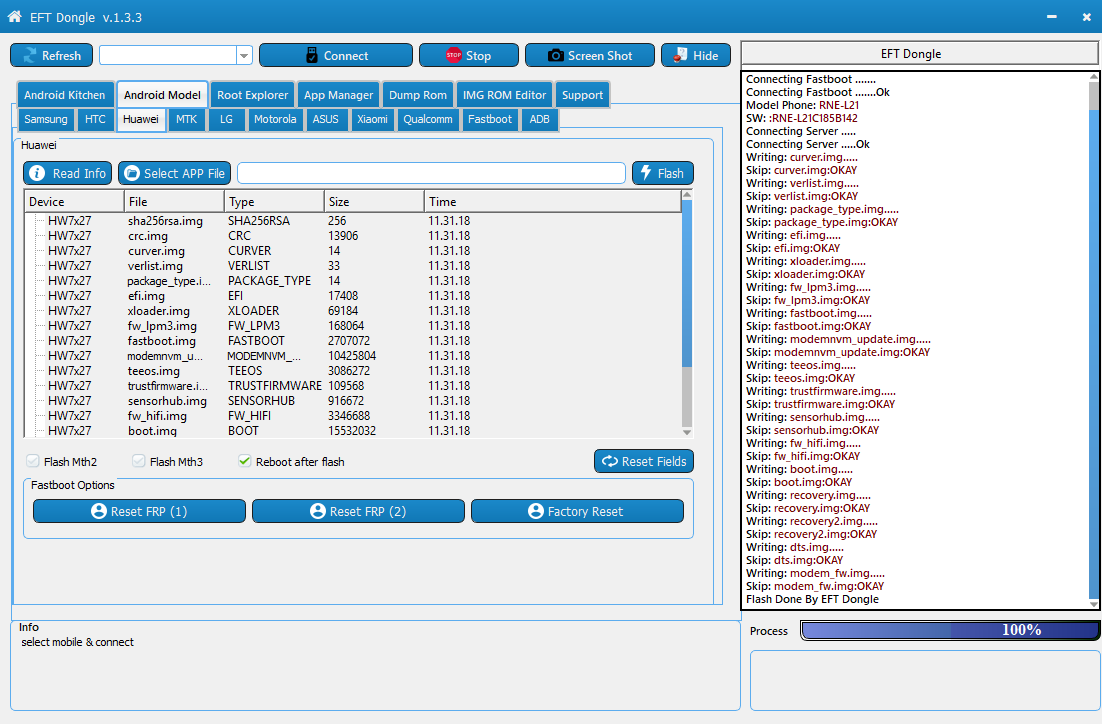Open the Support tab

pyautogui.click(x=582, y=95)
